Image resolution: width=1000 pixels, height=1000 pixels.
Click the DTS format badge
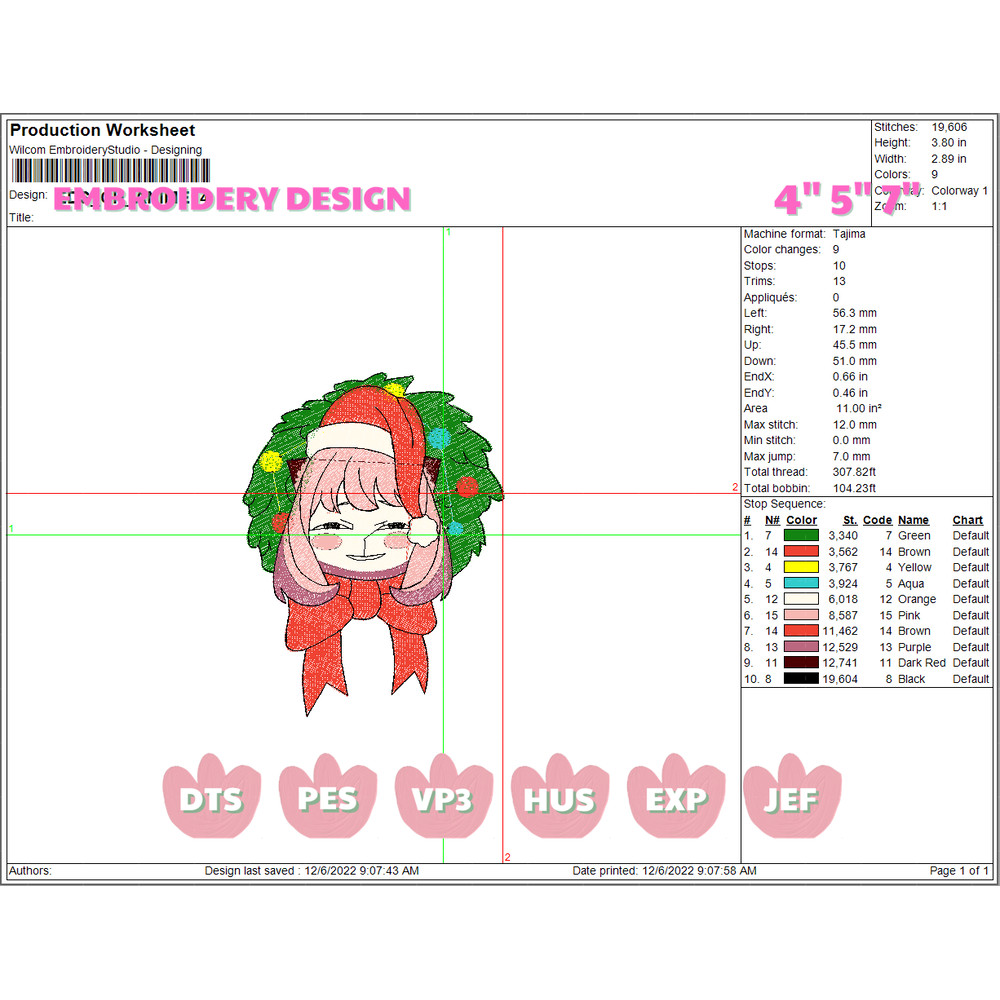212,798
